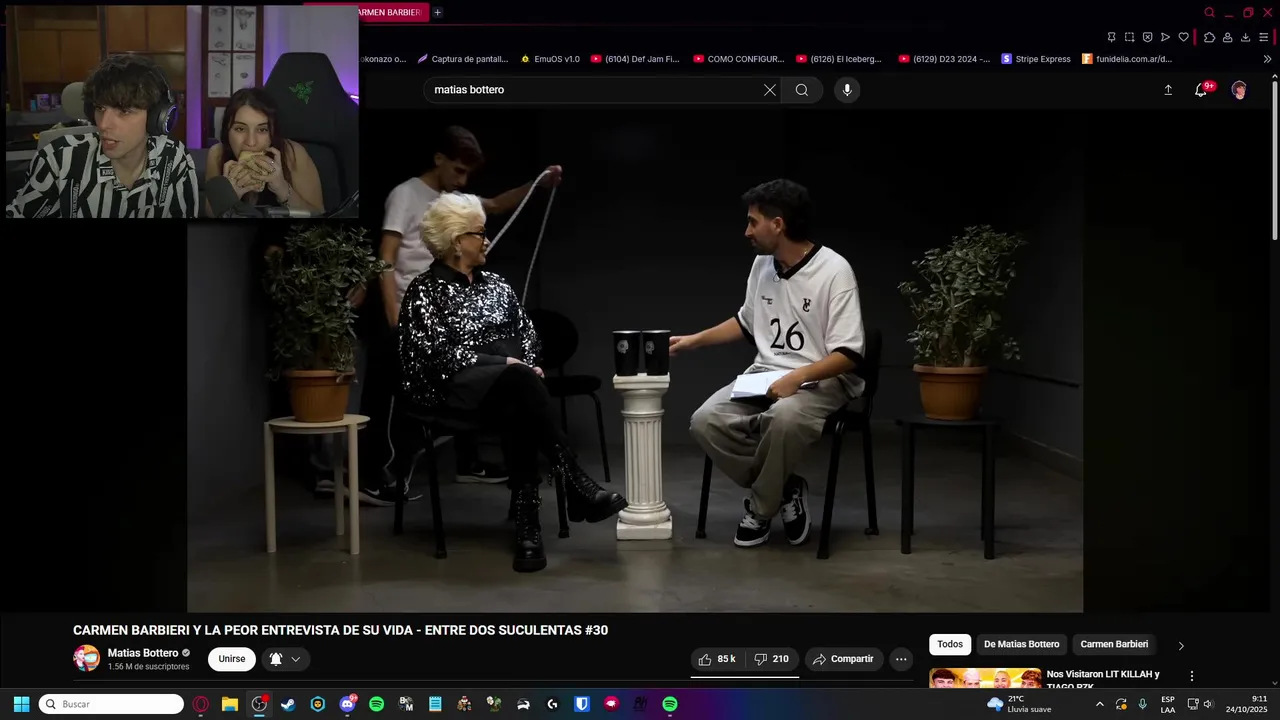Image resolution: width=1280 pixels, height=720 pixels.
Task: Click the Unirse join button
Action: (x=232, y=659)
